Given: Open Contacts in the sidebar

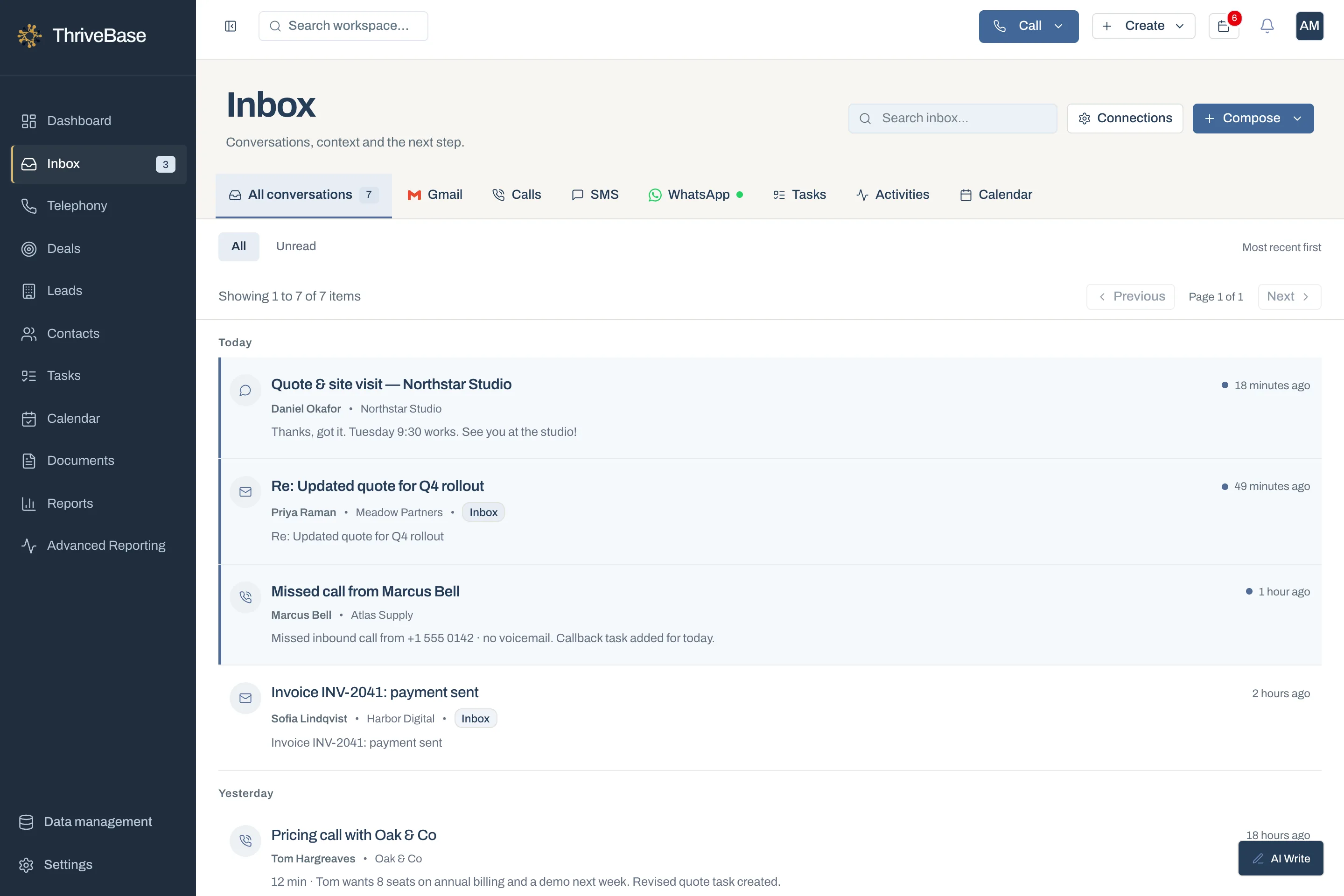Looking at the screenshot, I should pos(98,334).
